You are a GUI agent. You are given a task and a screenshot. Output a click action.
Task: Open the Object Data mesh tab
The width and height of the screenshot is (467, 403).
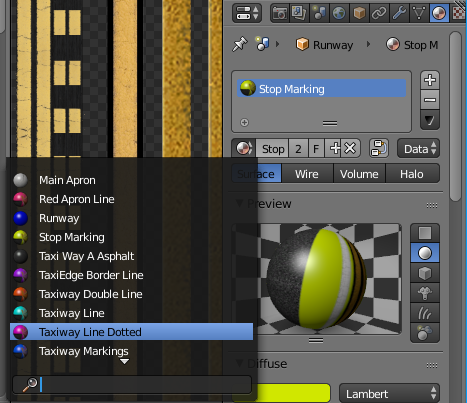(419, 13)
